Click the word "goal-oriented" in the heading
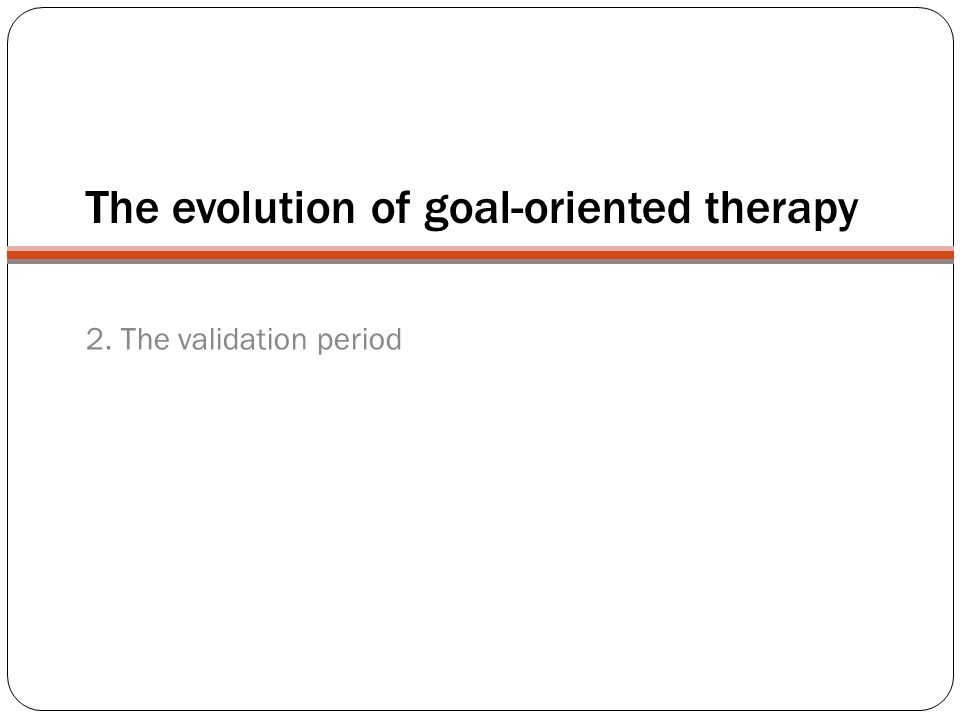Screen dimensions: 960x720 557,209
